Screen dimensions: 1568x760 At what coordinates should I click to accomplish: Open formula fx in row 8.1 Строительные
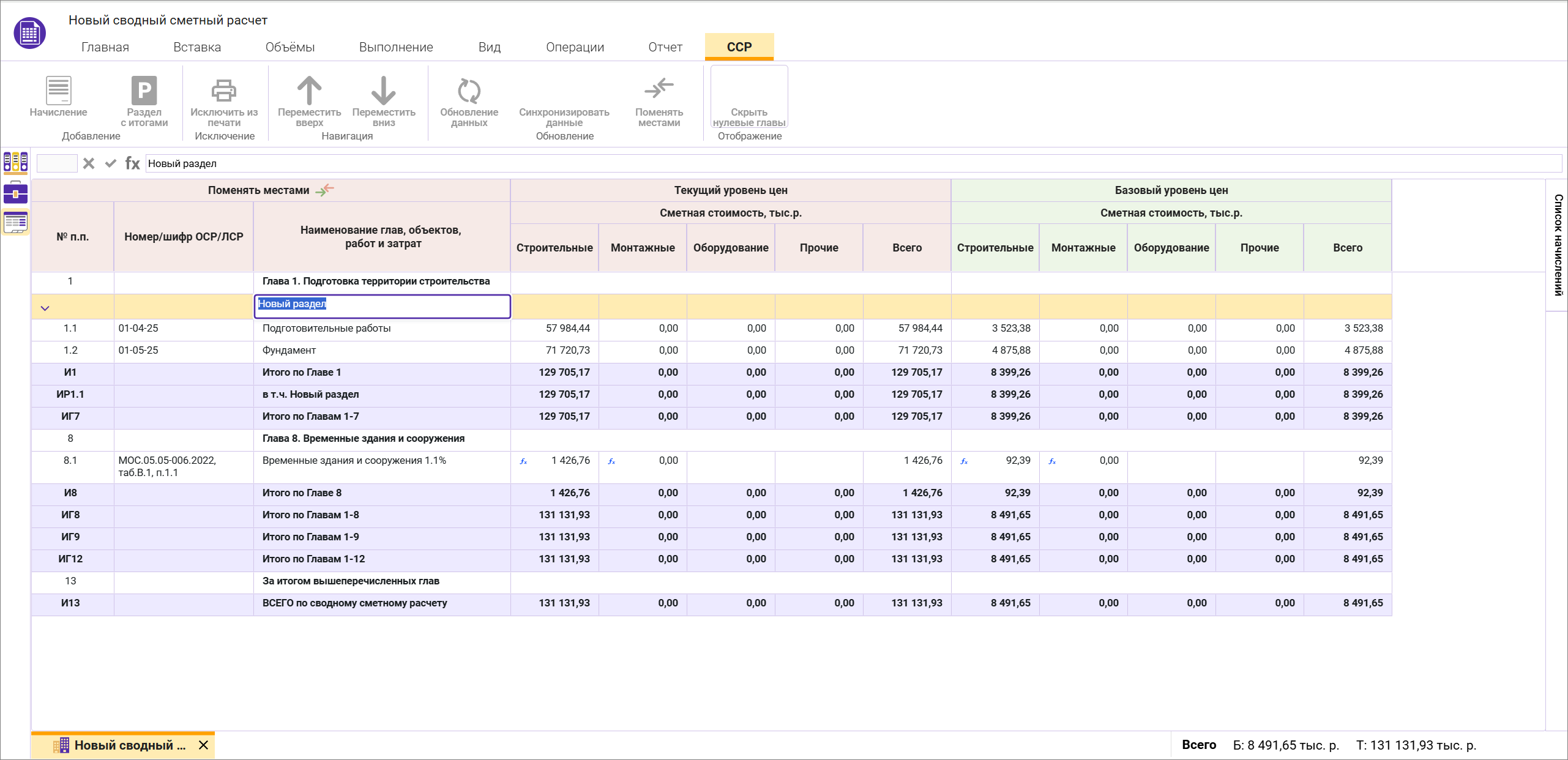pos(523,461)
